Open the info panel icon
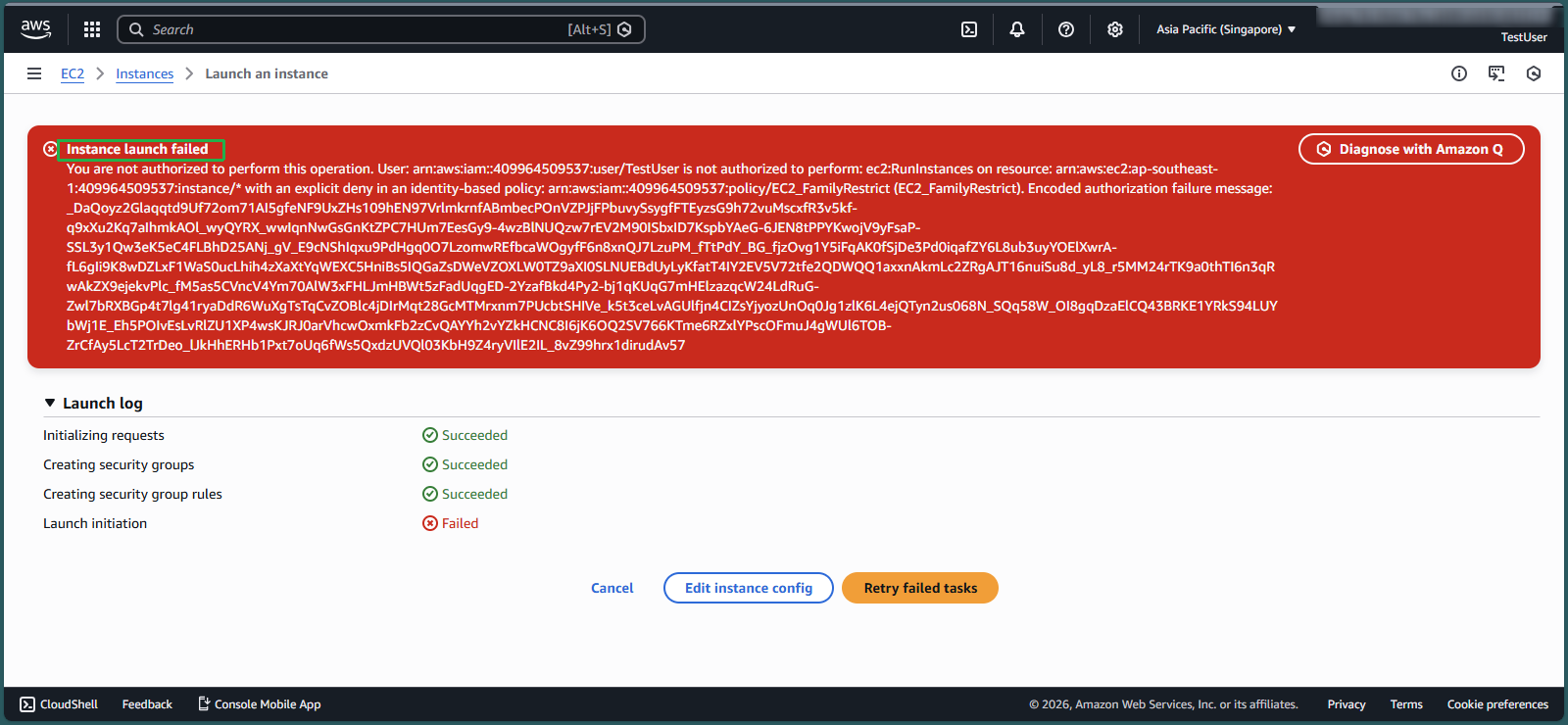This screenshot has width=1568, height=725. point(1459,73)
